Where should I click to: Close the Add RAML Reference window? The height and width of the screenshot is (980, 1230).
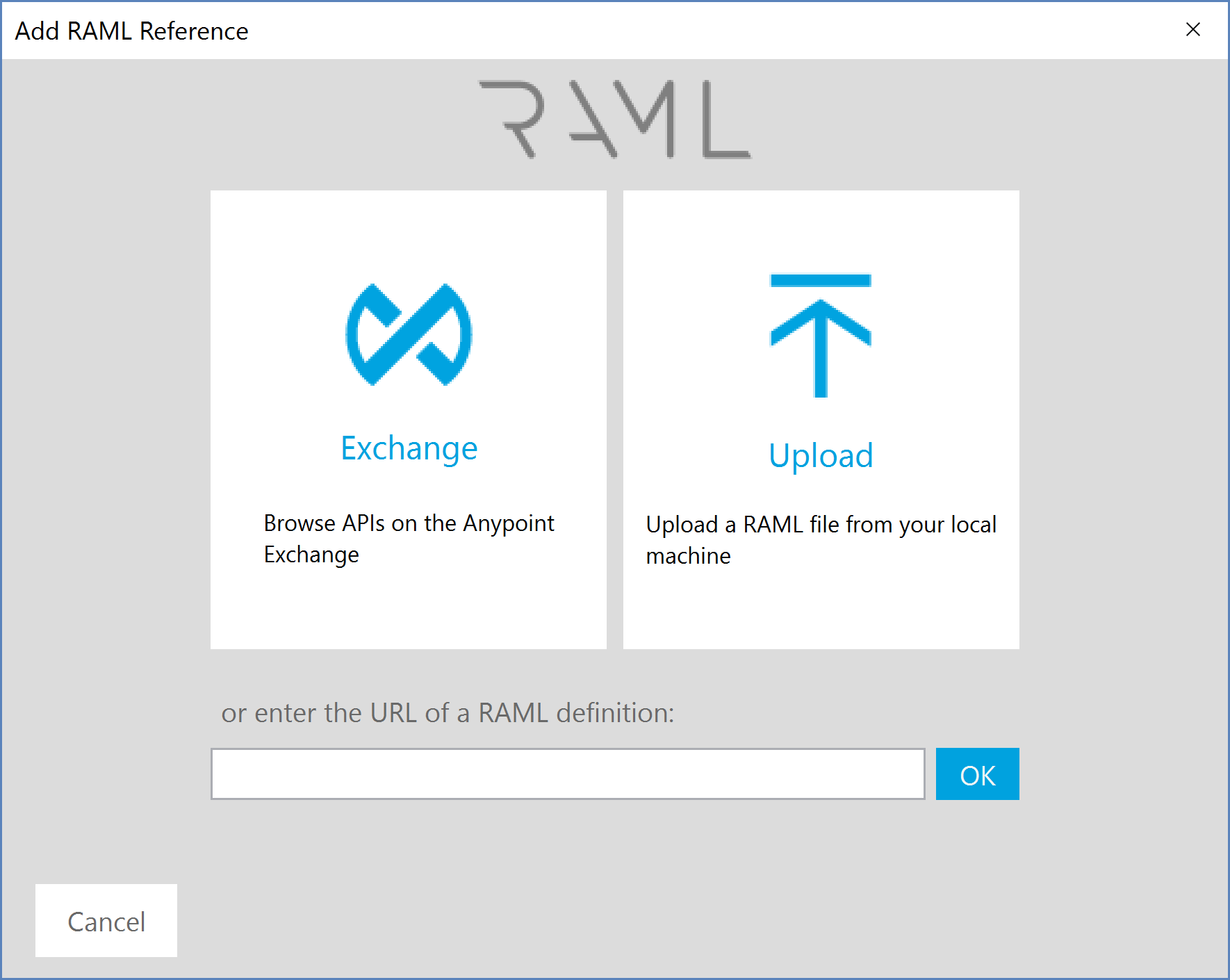pyautogui.click(x=1193, y=29)
